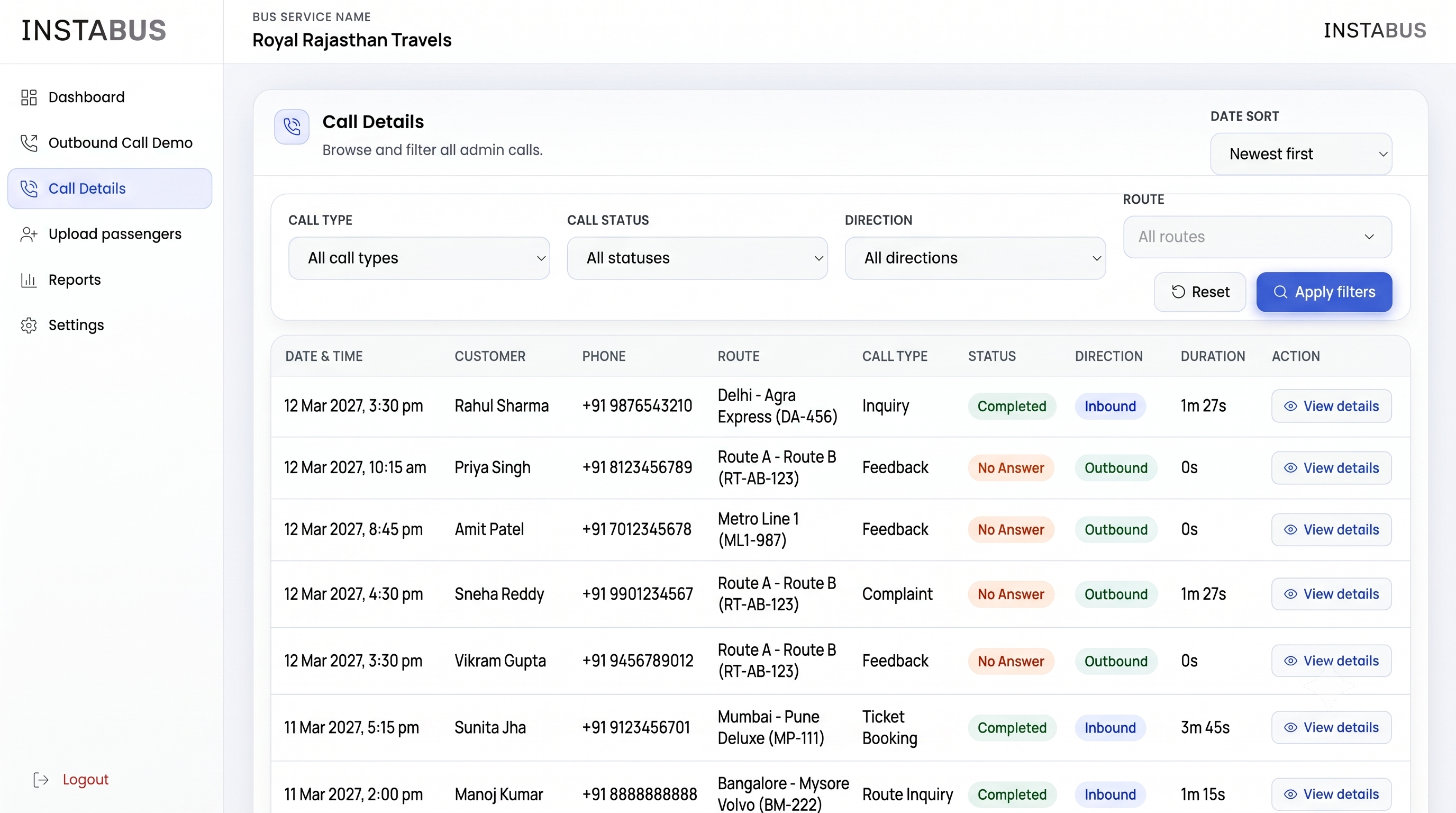This screenshot has width=1456, height=813.
Task: Click the DURATION column header
Action: point(1213,356)
